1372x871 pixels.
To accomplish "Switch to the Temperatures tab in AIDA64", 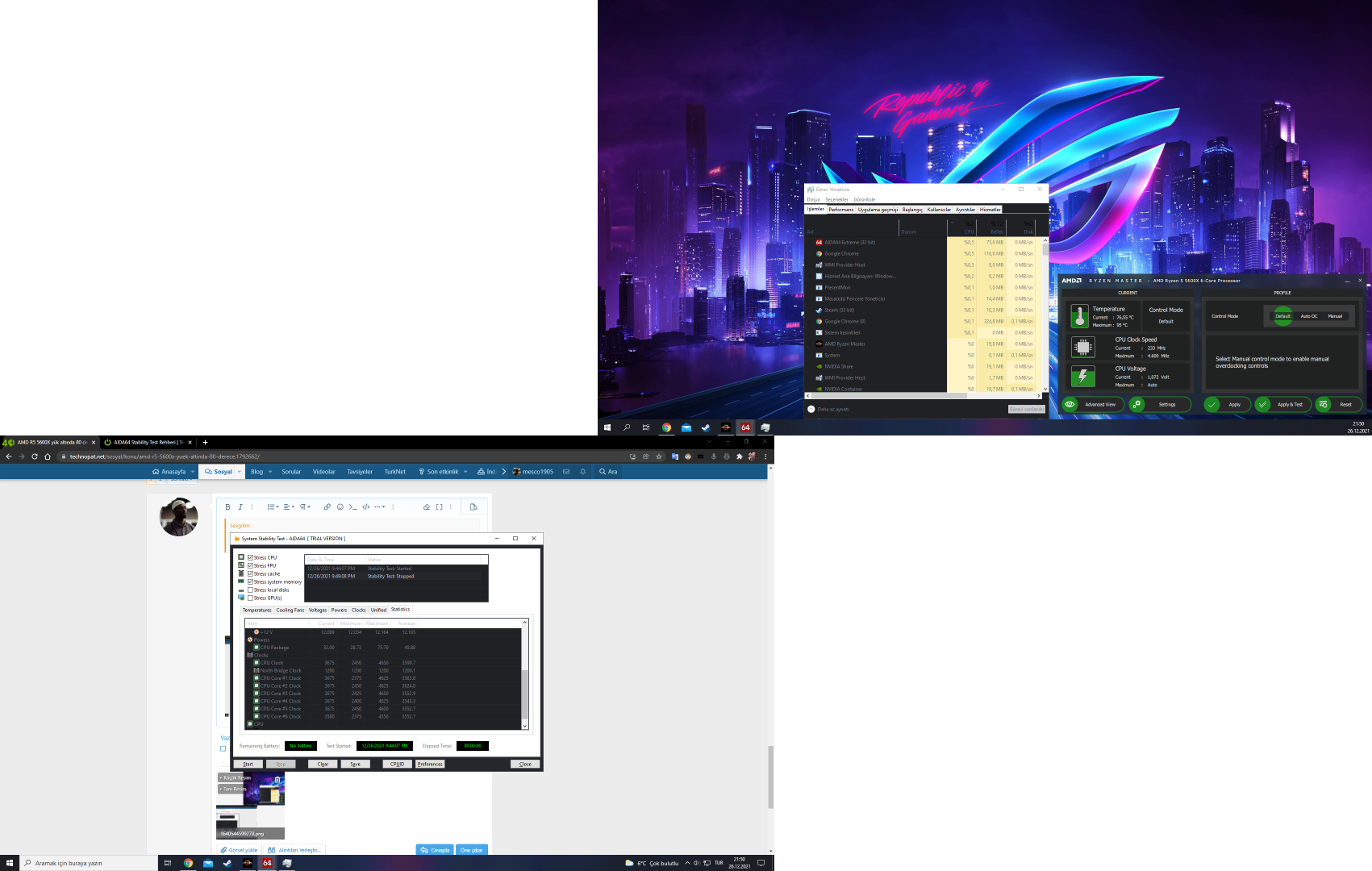I will tap(257, 611).
